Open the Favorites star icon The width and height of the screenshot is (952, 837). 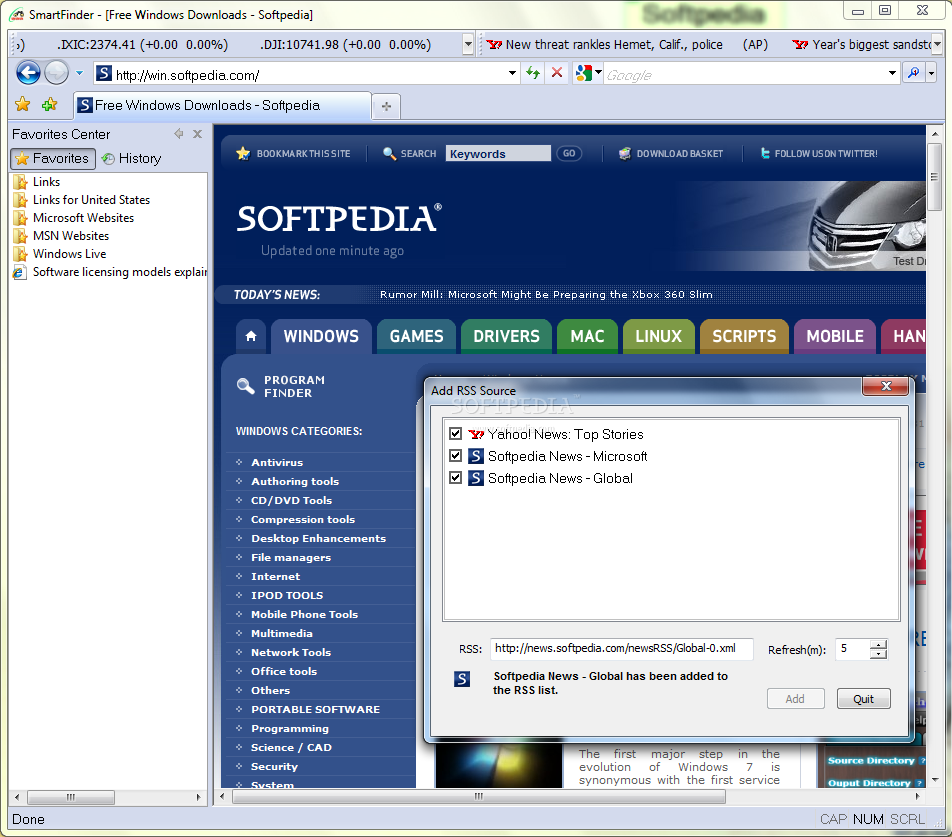coord(22,104)
